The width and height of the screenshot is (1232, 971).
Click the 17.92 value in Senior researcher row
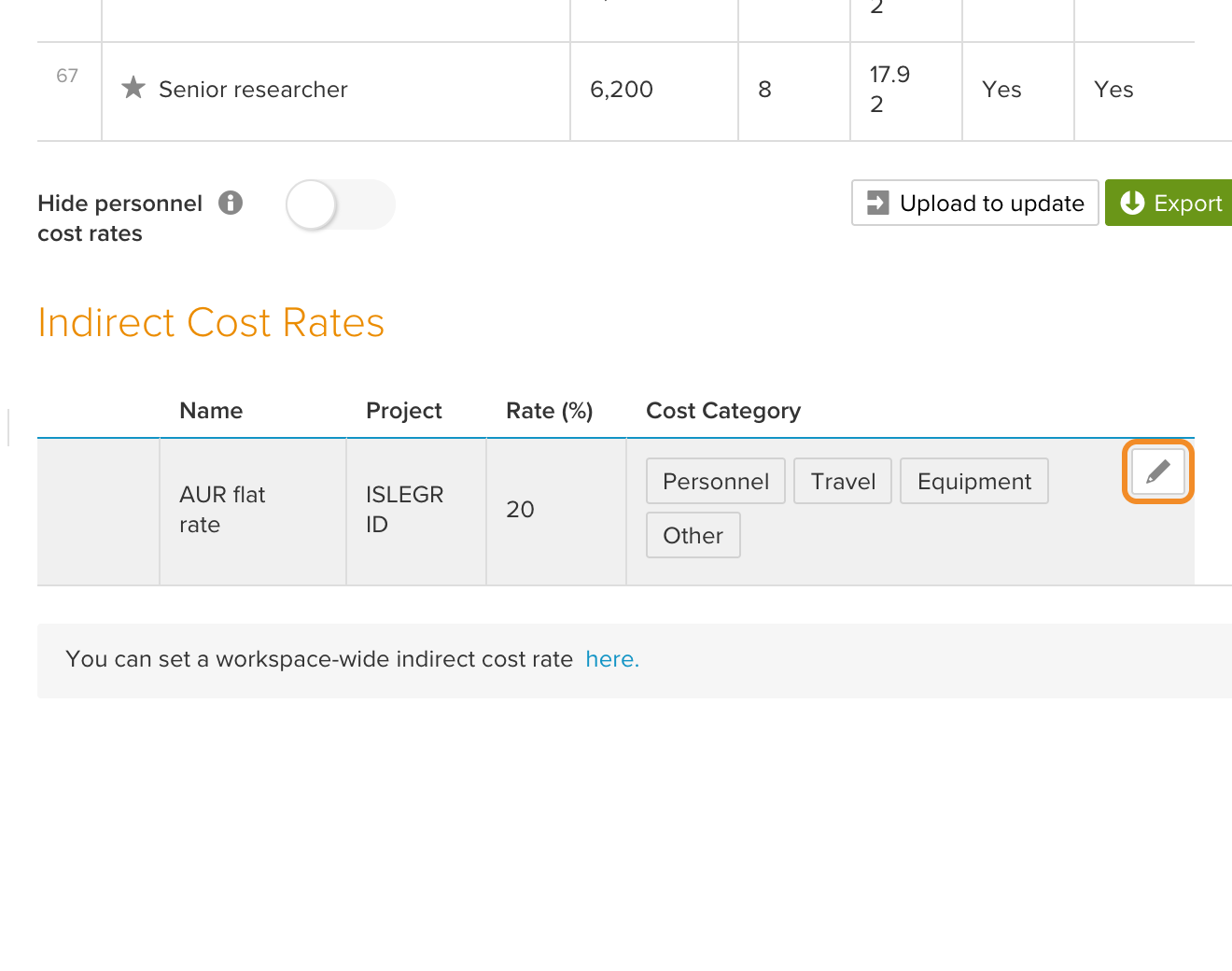(889, 90)
